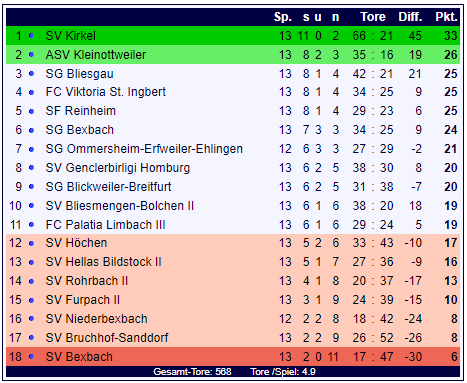
Task: Click the SV Bliesmengen-Bolchen II team name
Action: [x=120, y=206]
